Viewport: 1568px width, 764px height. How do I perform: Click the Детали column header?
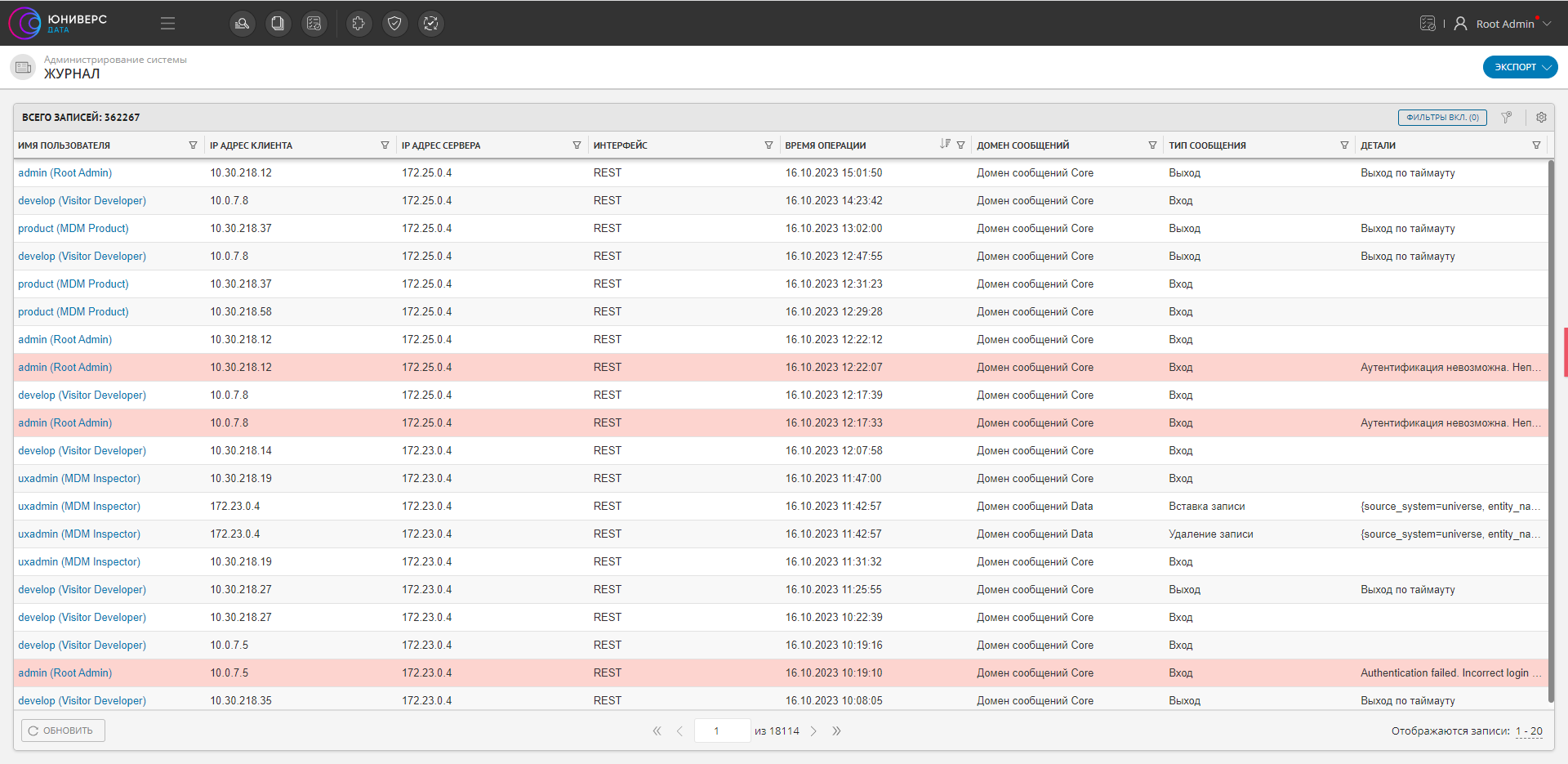[1379, 145]
